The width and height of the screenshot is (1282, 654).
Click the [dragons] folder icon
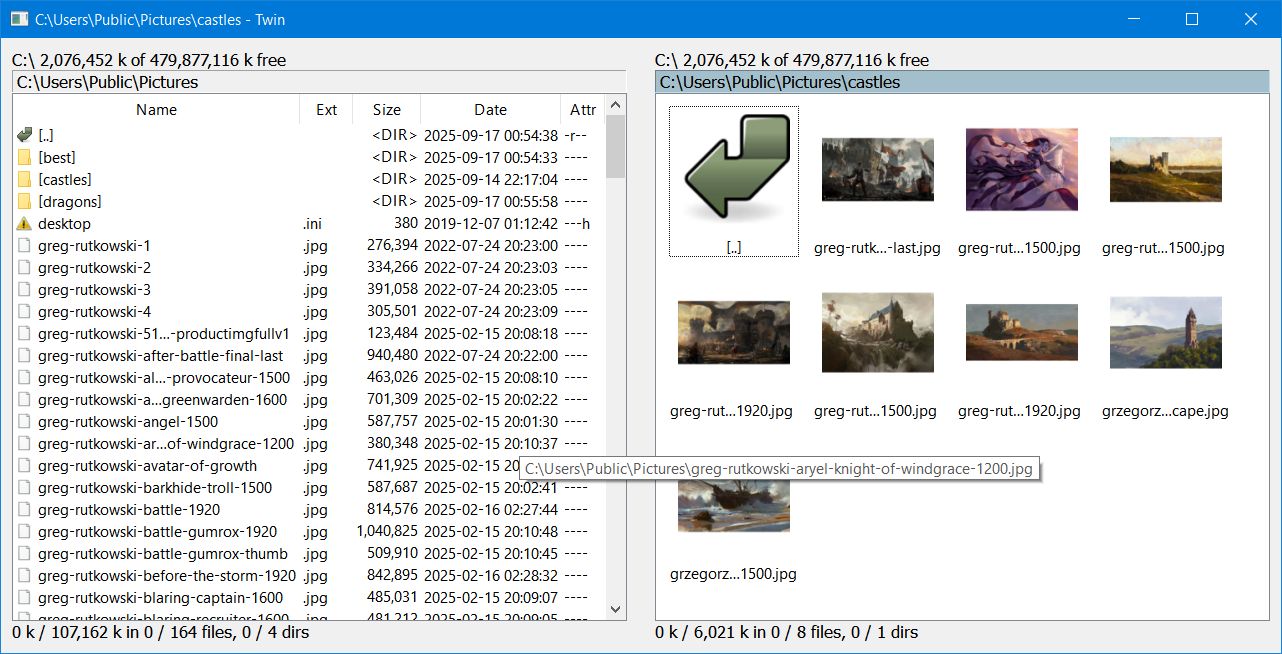click(25, 201)
